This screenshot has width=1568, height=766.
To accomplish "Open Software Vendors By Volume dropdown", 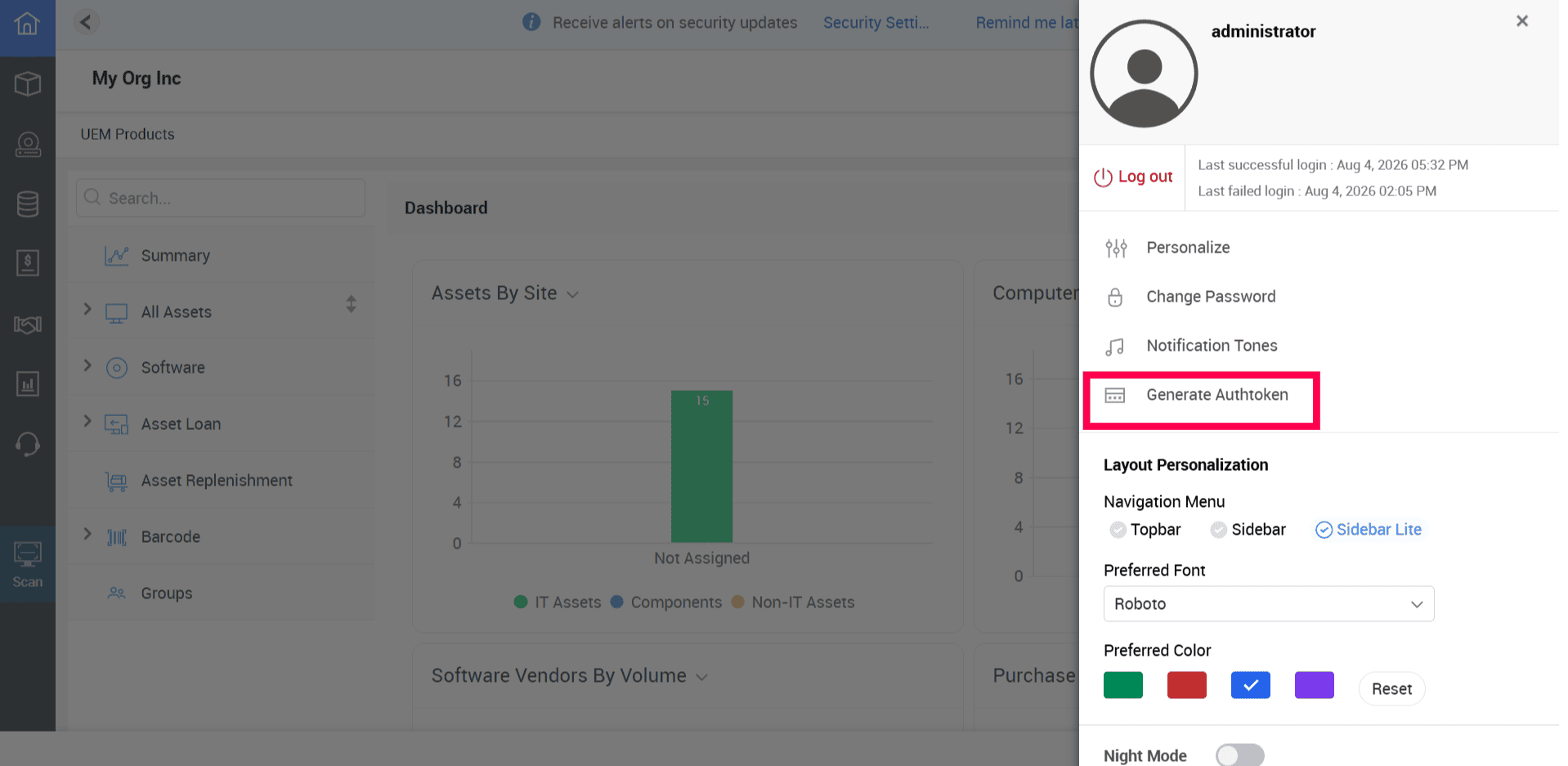I will [701, 677].
